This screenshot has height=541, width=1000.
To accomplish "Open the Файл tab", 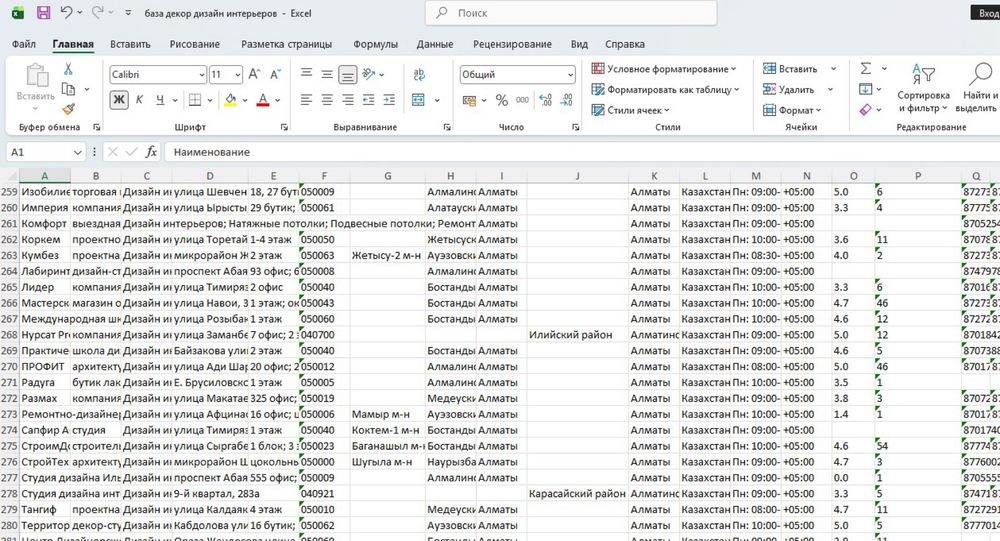I will coord(24,44).
